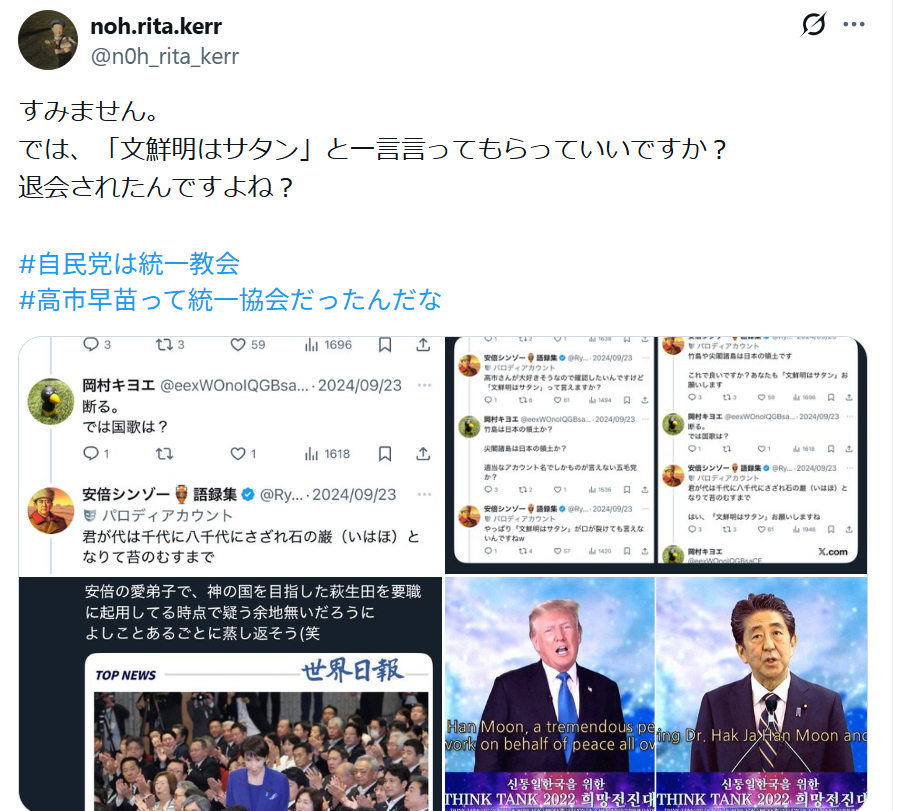Open noh.rita.kerr profile avatar
The height and width of the screenshot is (811, 900).
click(x=48, y=40)
